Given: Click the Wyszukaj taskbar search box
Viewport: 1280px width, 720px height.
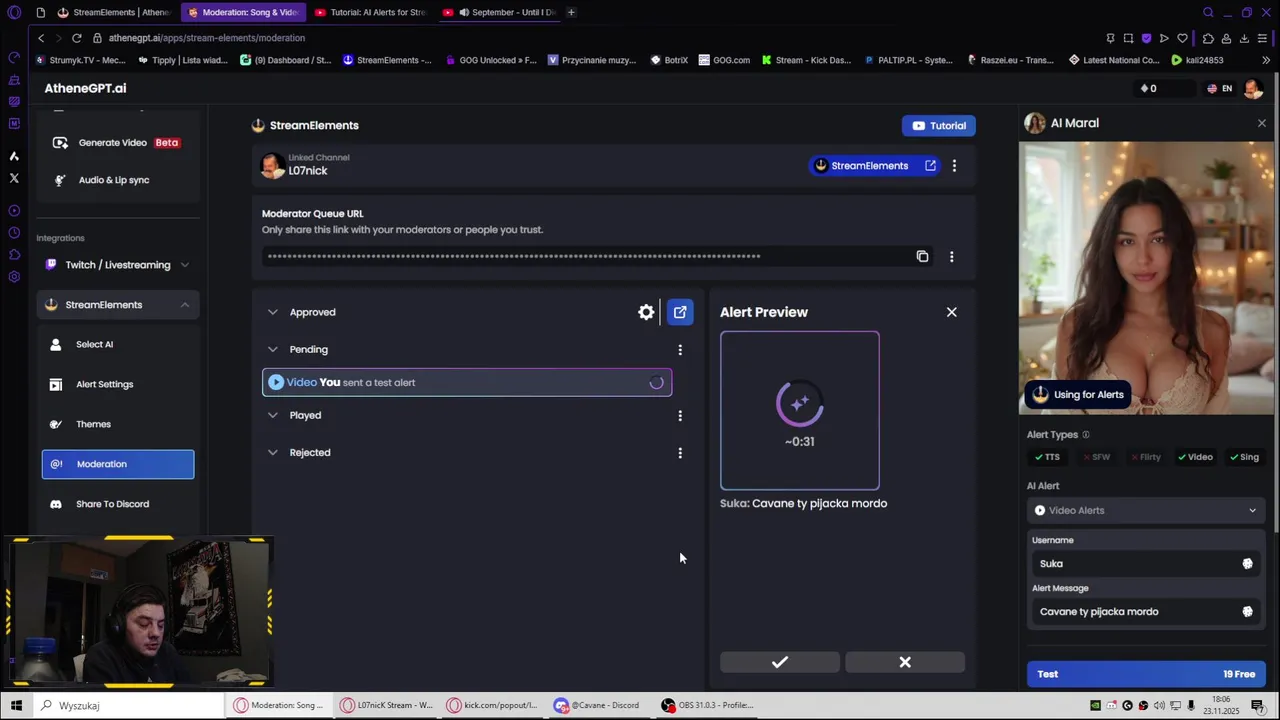Looking at the screenshot, I should 129,705.
